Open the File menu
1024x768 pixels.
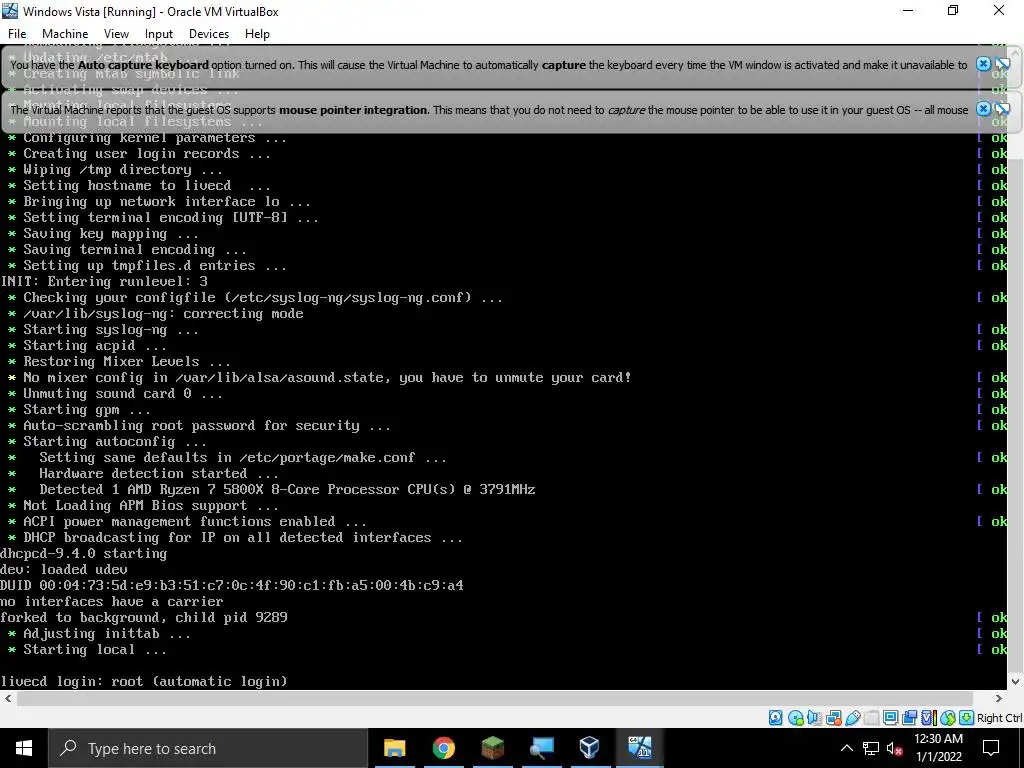tap(17, 34)
